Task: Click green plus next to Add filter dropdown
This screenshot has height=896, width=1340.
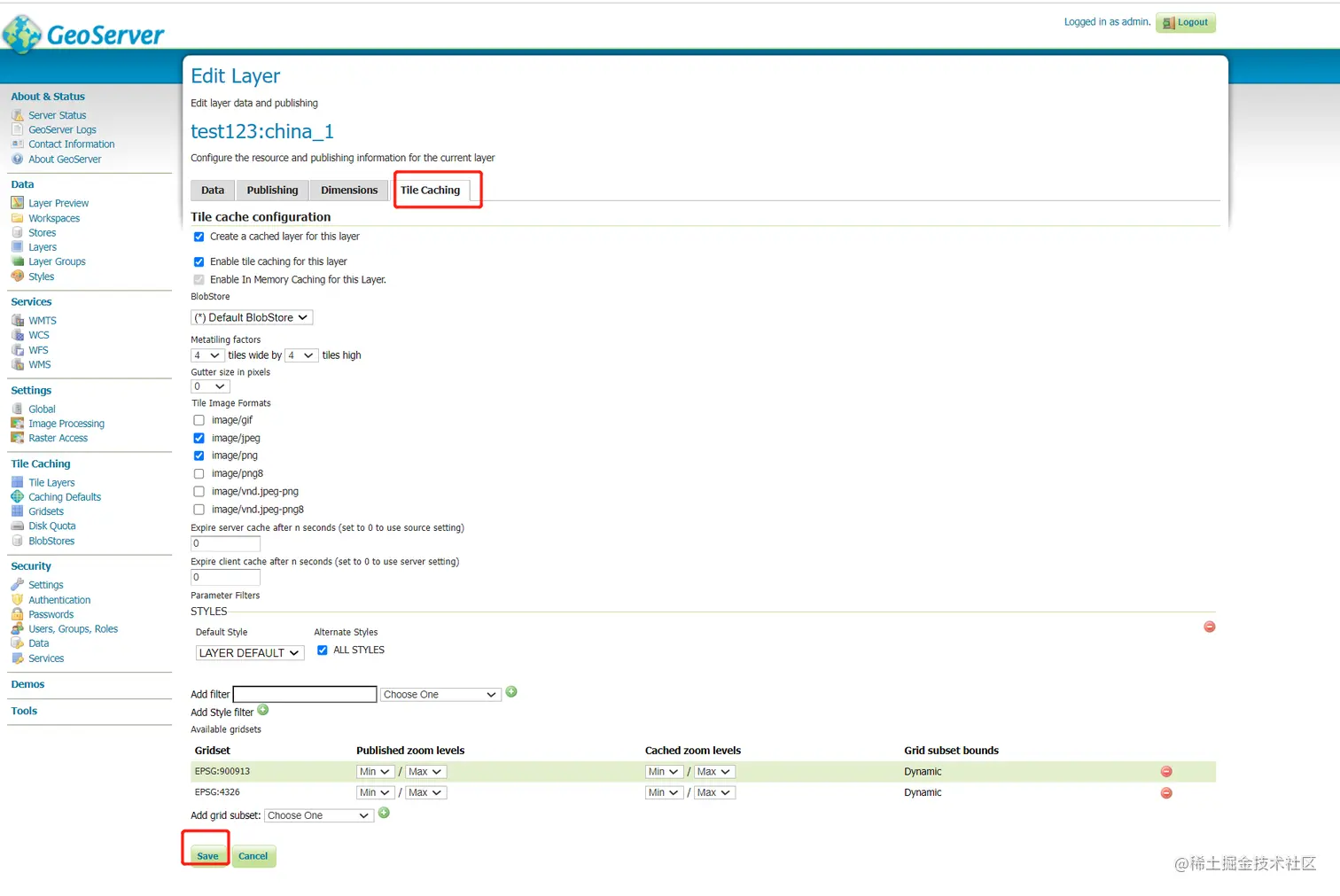Action: (x=511, y=692)
